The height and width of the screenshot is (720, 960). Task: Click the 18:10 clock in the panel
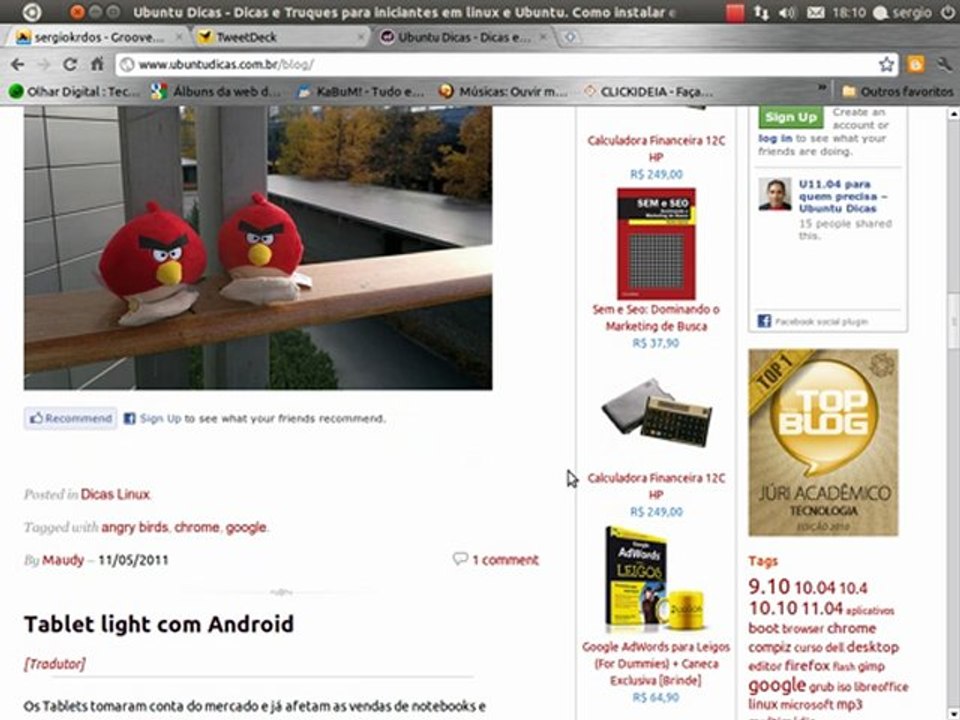click(x=849, y=12)
